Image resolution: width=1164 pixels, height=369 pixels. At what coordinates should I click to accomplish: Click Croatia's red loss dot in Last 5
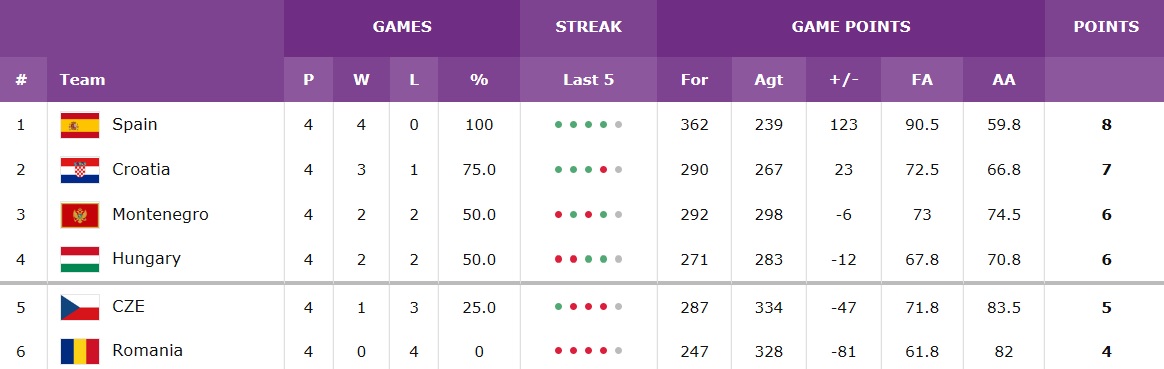(x=604, y=170)
